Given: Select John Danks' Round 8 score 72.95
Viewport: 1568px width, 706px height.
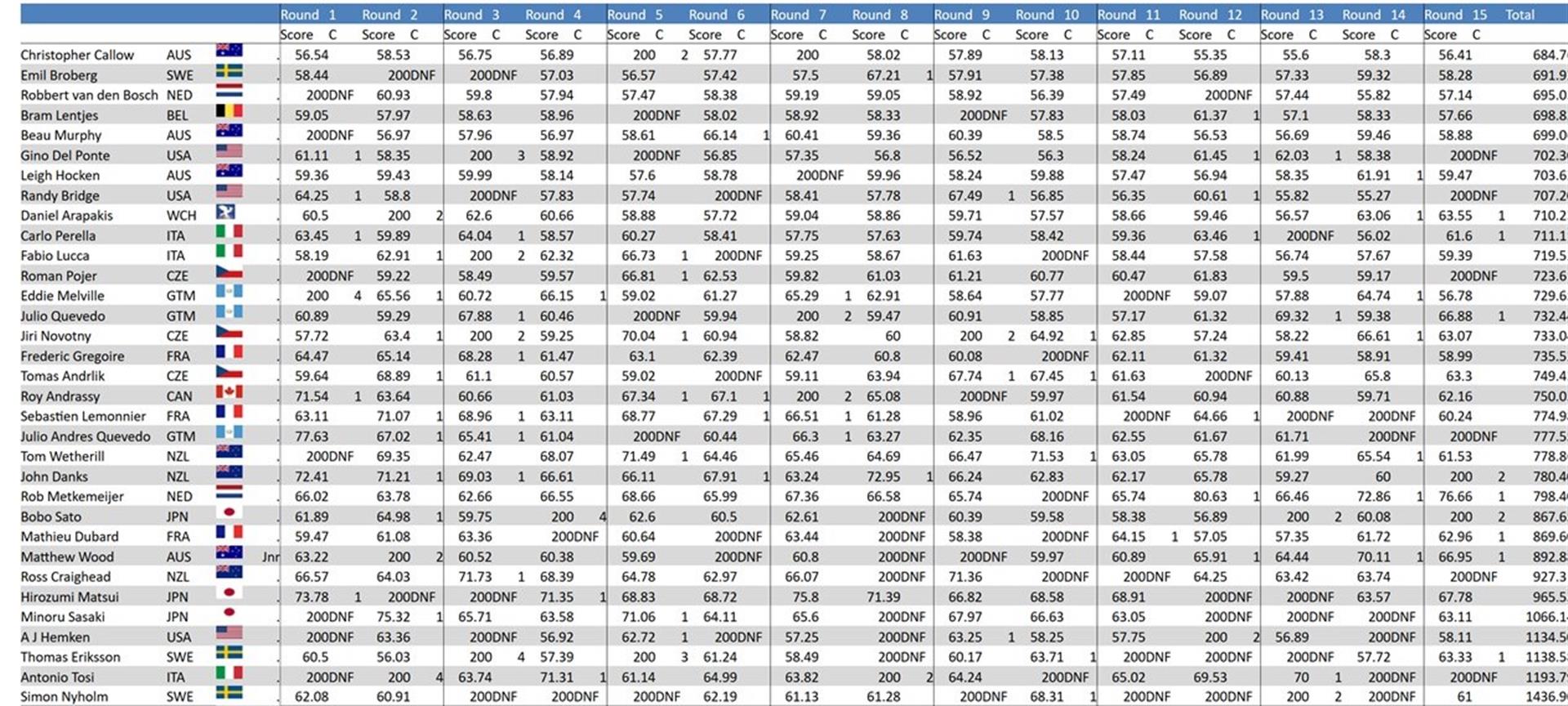Looking at the screenshot, I should click(x=883, y=476).
